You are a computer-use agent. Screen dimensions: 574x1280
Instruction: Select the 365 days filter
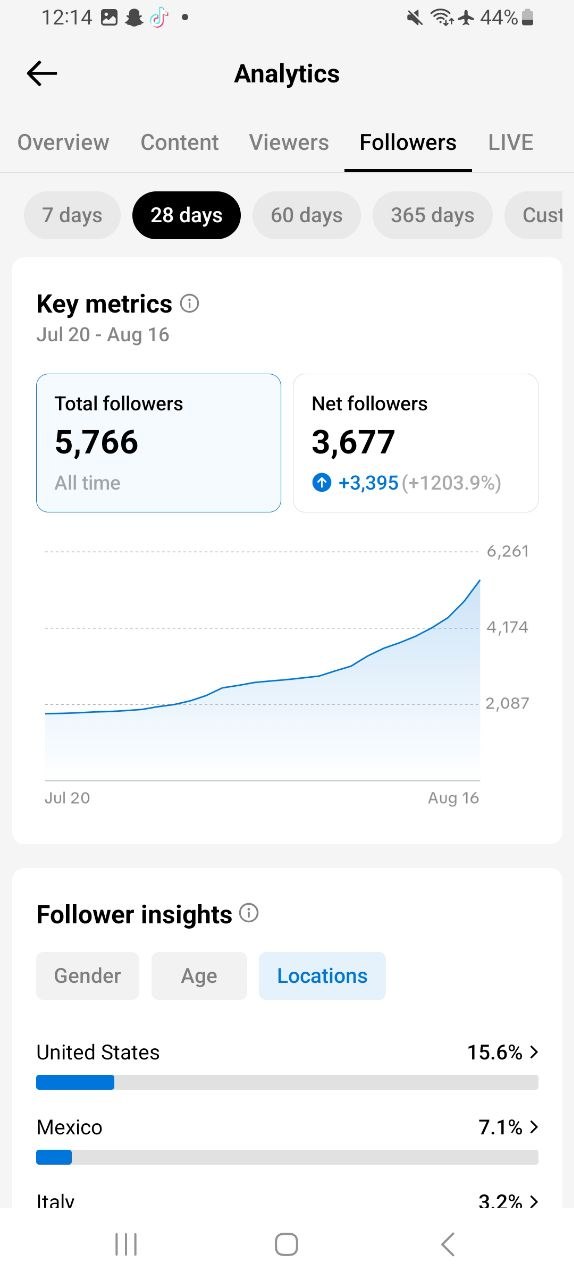coord(433,215)
